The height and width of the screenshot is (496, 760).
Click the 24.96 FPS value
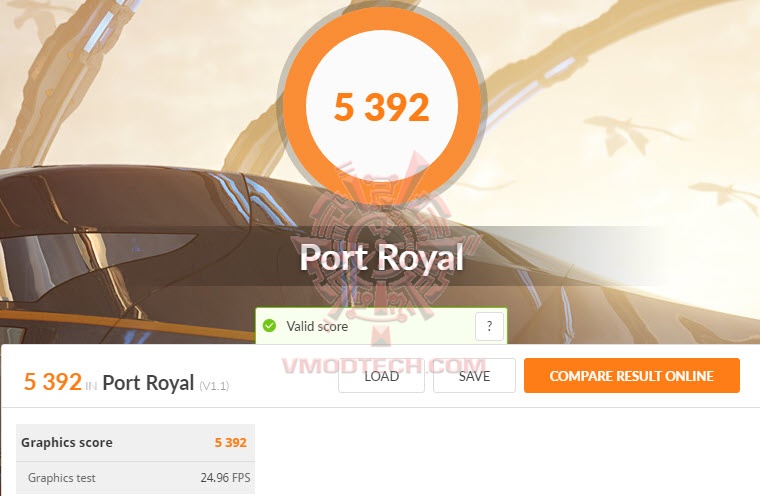click(225, 478)
